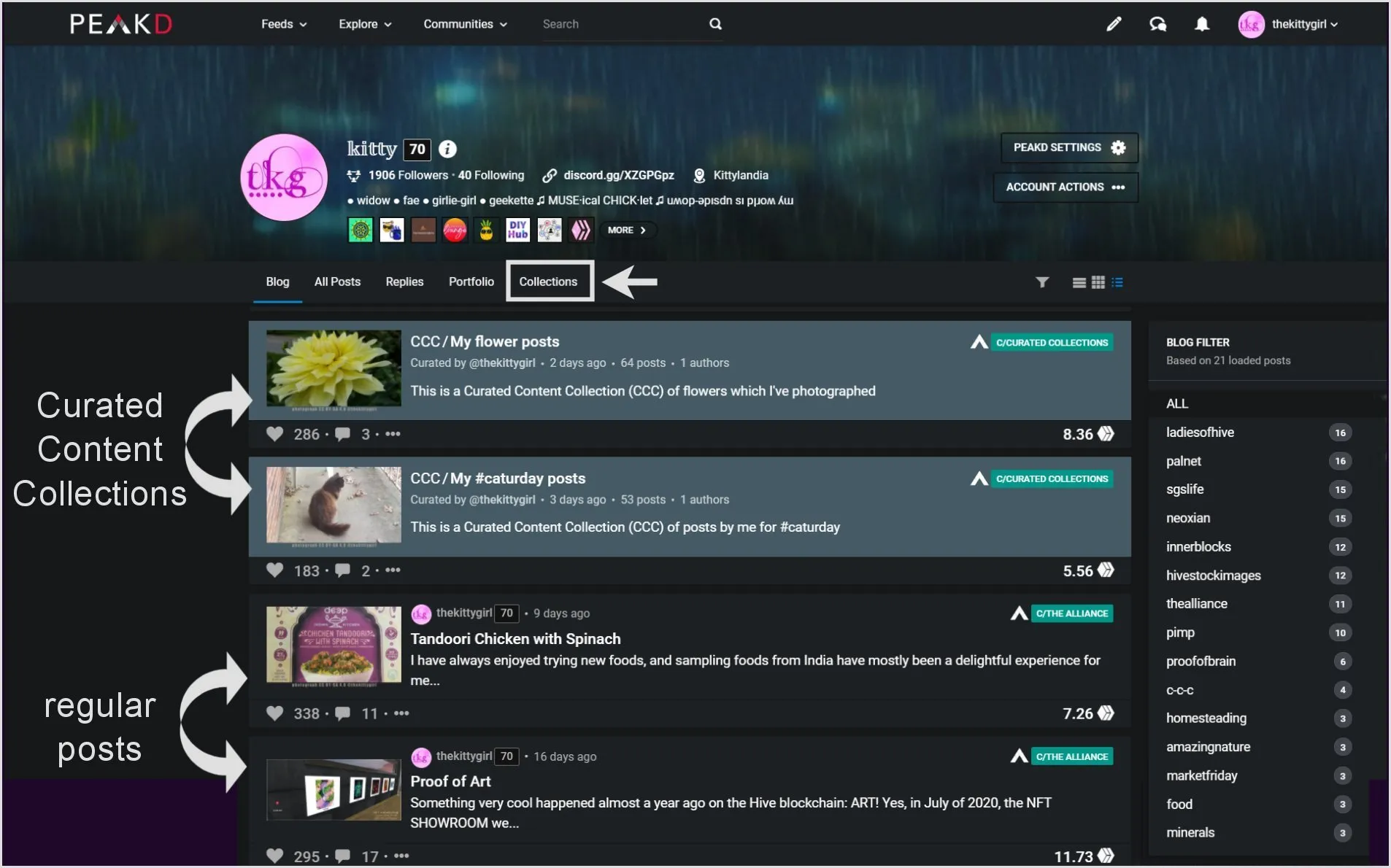Like the Proof of Art post with heart
Viewport: 1391px width, 868px height.
click(x=274, y=856)
